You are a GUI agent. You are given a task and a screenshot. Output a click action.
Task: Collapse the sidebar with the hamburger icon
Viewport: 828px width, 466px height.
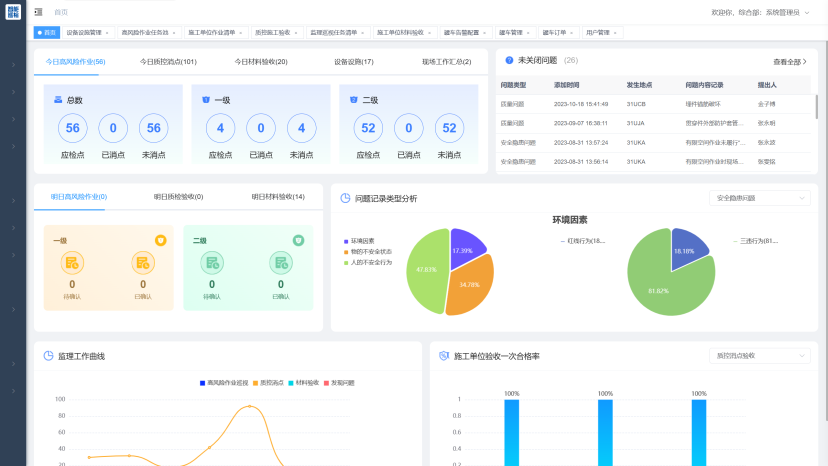[x=38, y=12]
